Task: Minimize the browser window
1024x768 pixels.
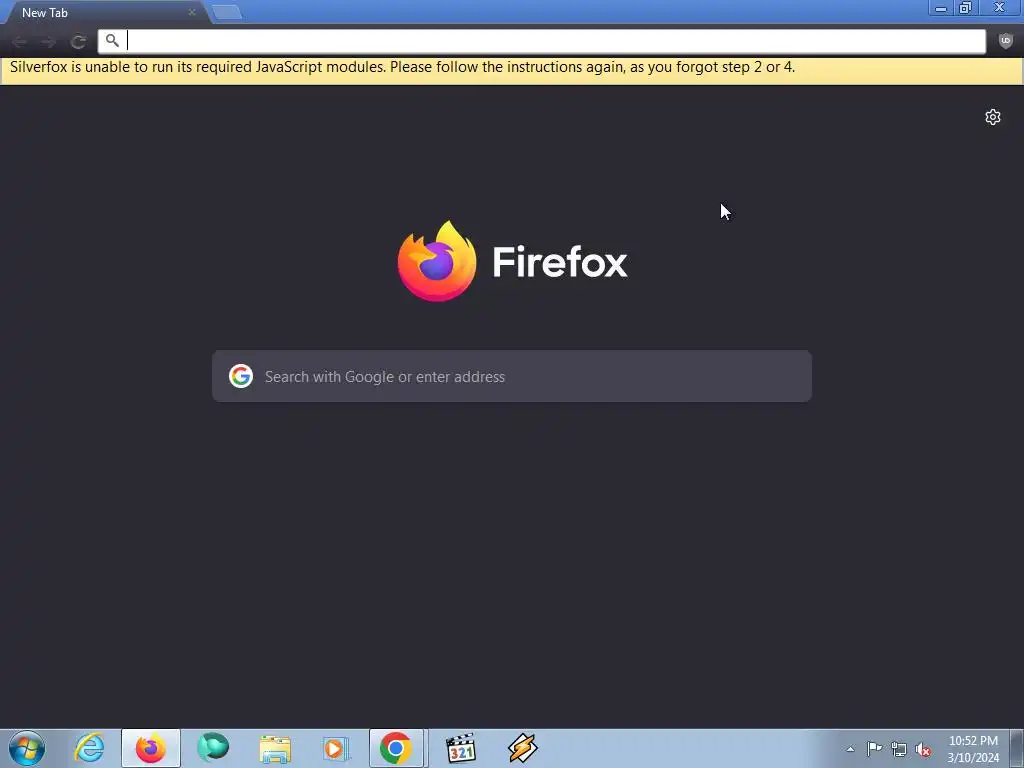Action: point(941,8)
